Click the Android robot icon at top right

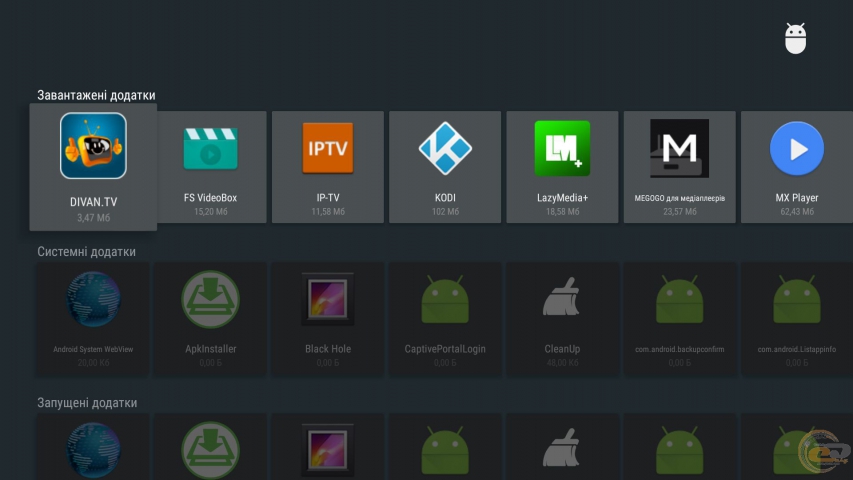[x=796, y=39]
